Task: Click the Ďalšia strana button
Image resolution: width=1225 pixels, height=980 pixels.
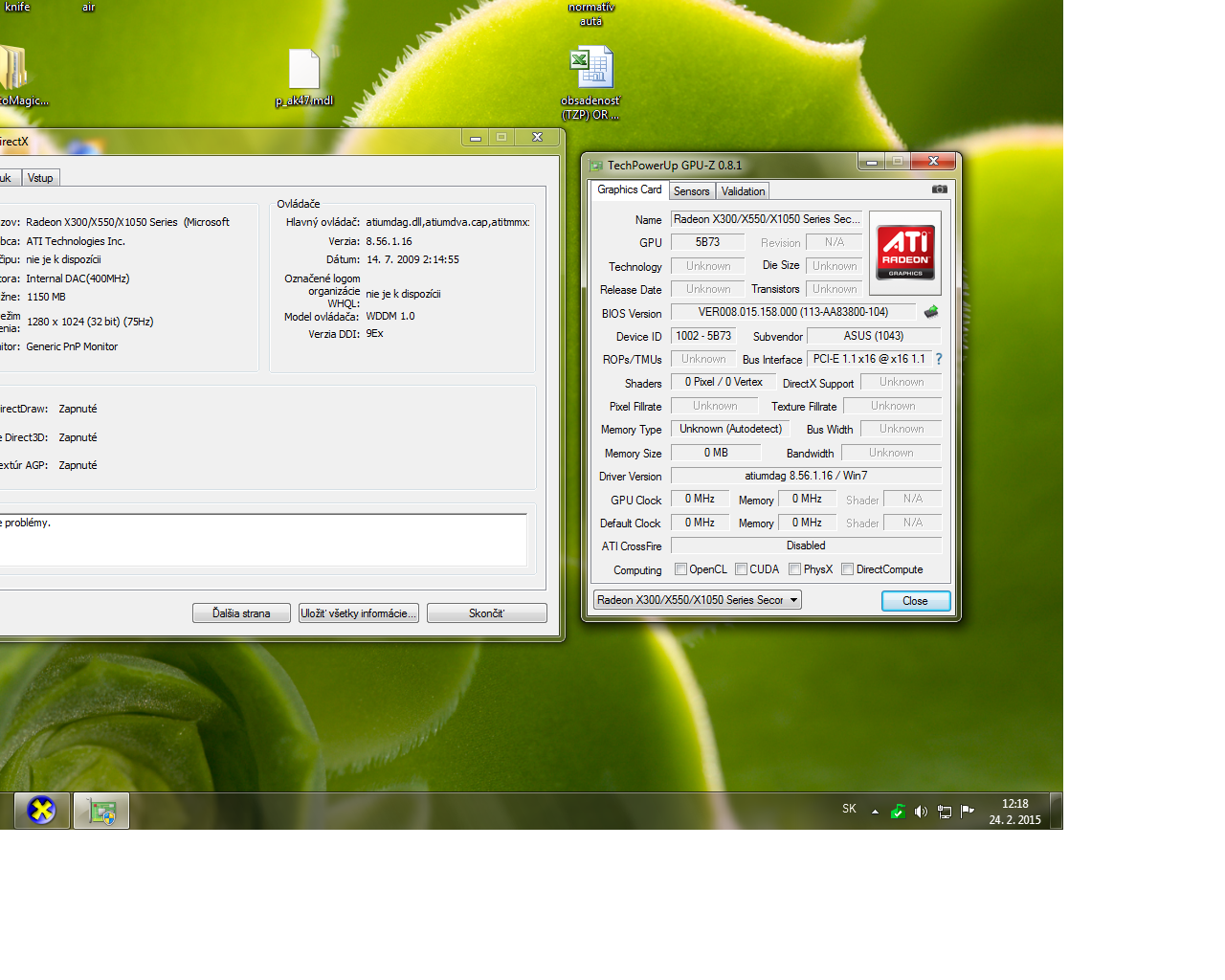Action: point(241,613)
